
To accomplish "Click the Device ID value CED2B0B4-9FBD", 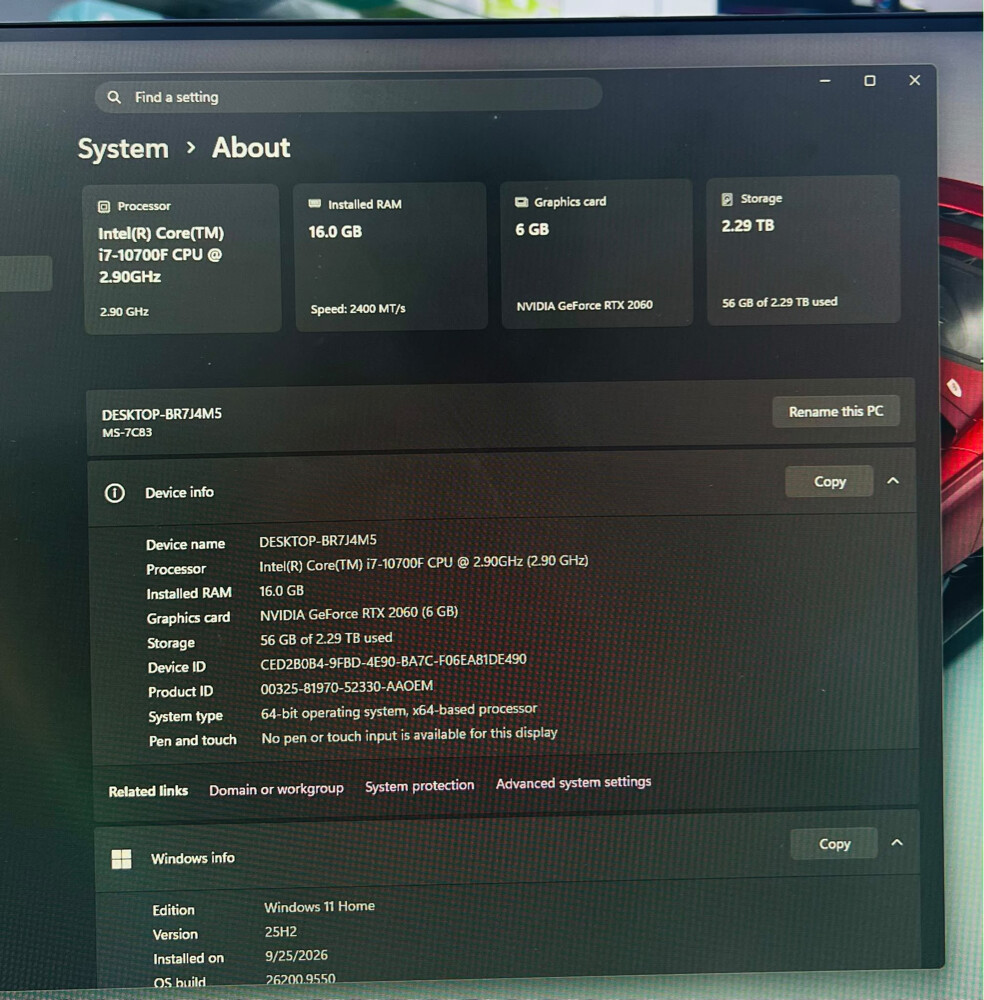I will pos(393,662).
